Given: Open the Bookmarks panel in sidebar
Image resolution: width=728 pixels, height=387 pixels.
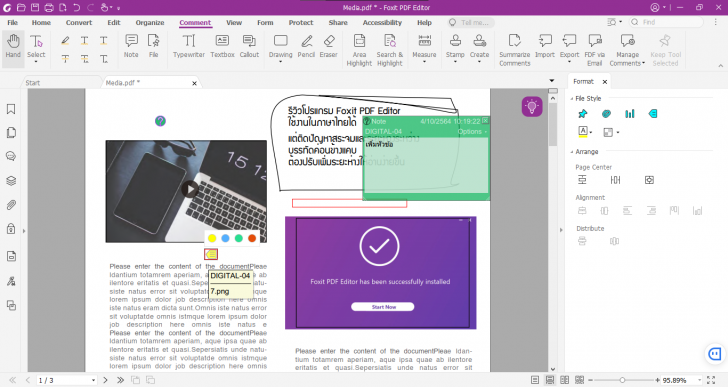Looking at the screenshot, I should tap(11, 109).
